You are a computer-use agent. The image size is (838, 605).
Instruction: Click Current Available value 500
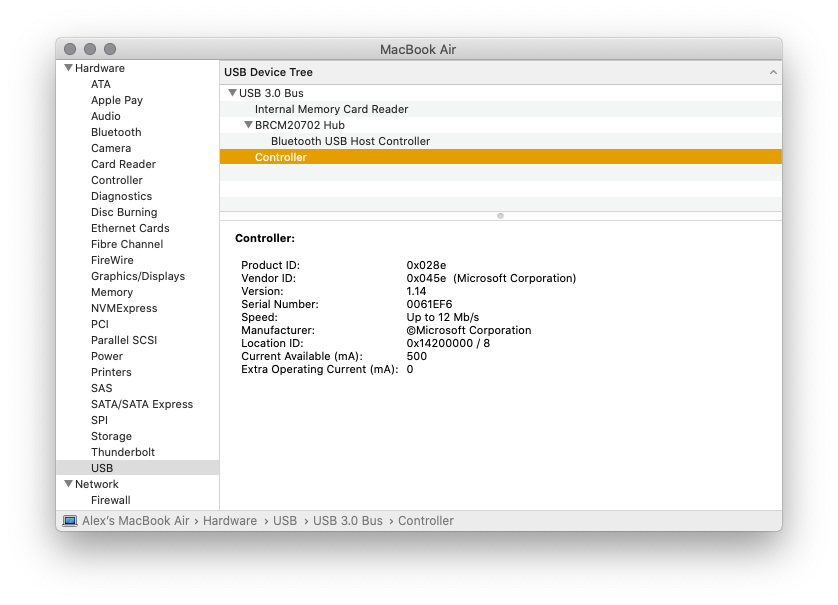tap(416, 356)
